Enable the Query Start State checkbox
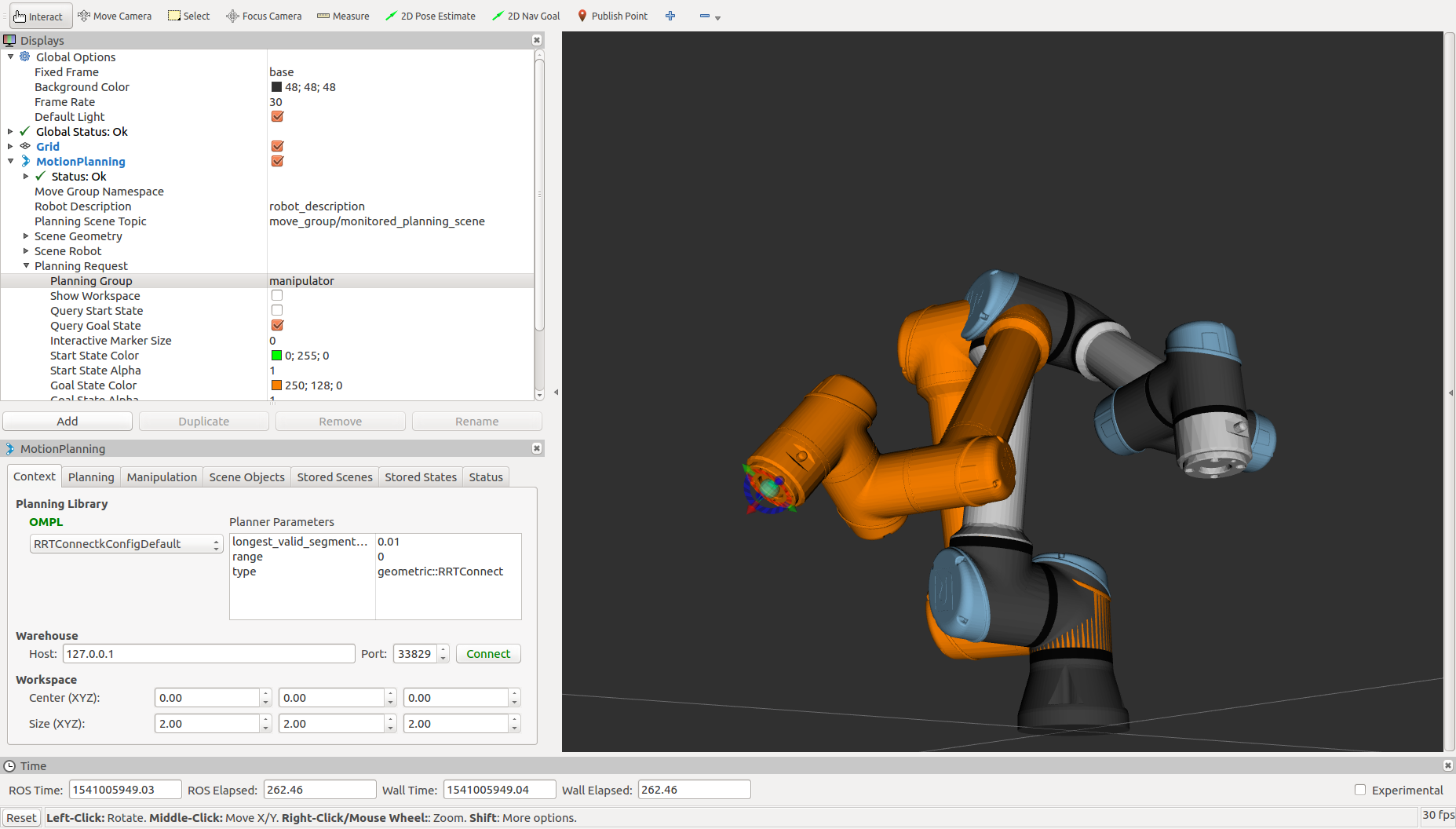1456x829 pixels. tap(277, 310)
